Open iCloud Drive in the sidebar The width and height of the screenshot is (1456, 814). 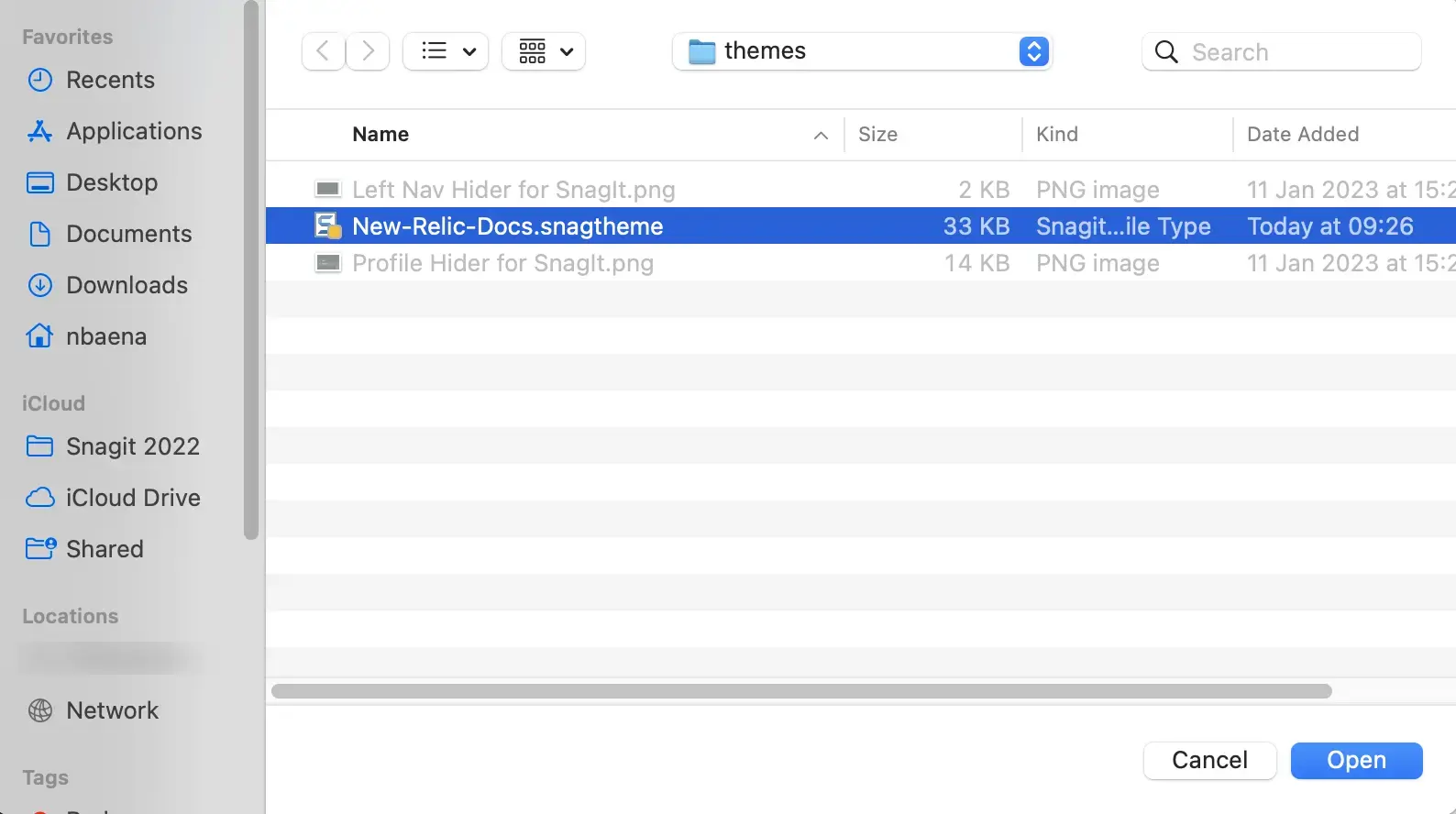(133, 498)
